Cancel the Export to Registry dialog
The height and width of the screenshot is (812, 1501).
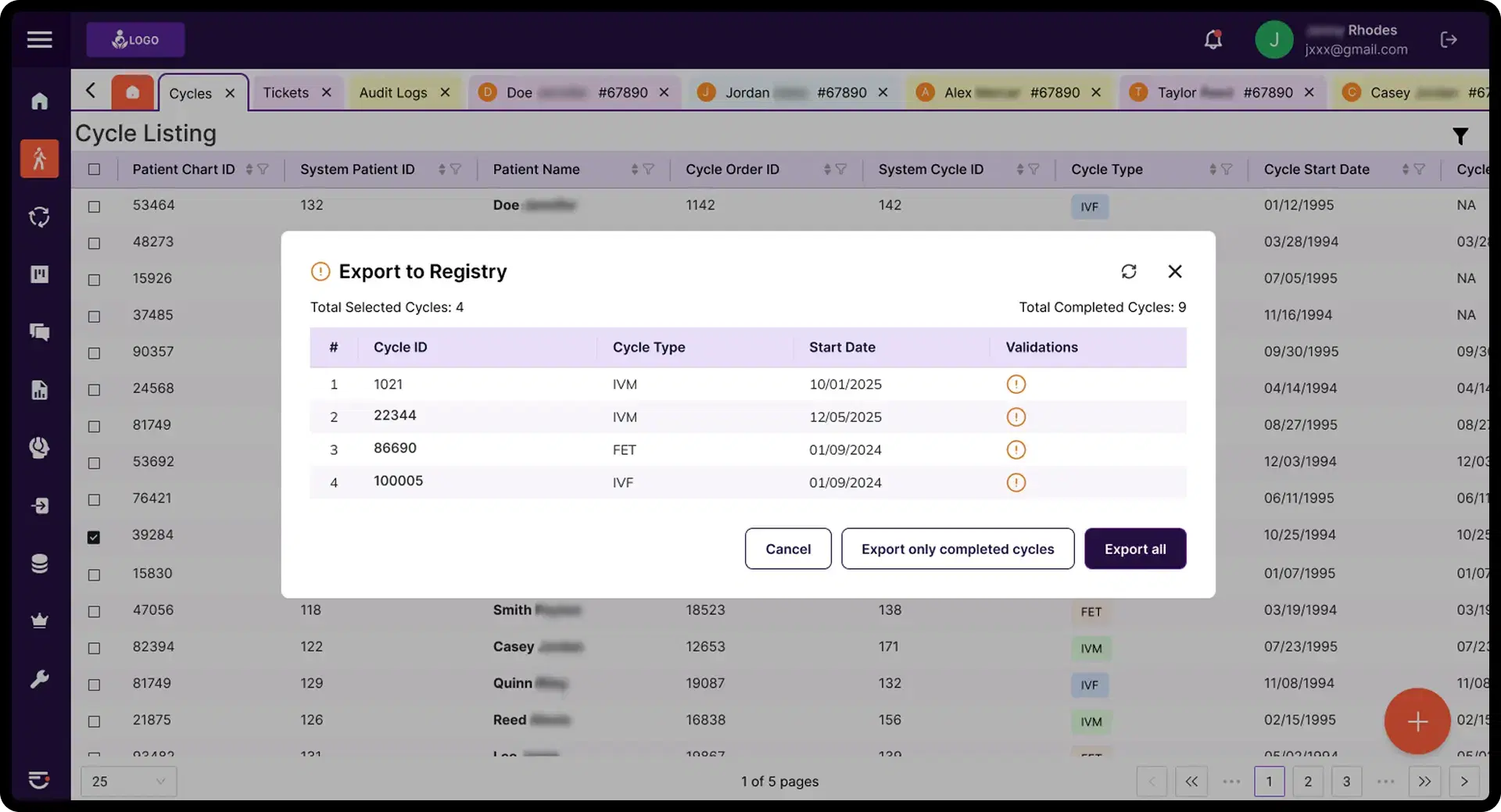click(x=787, y=549)
